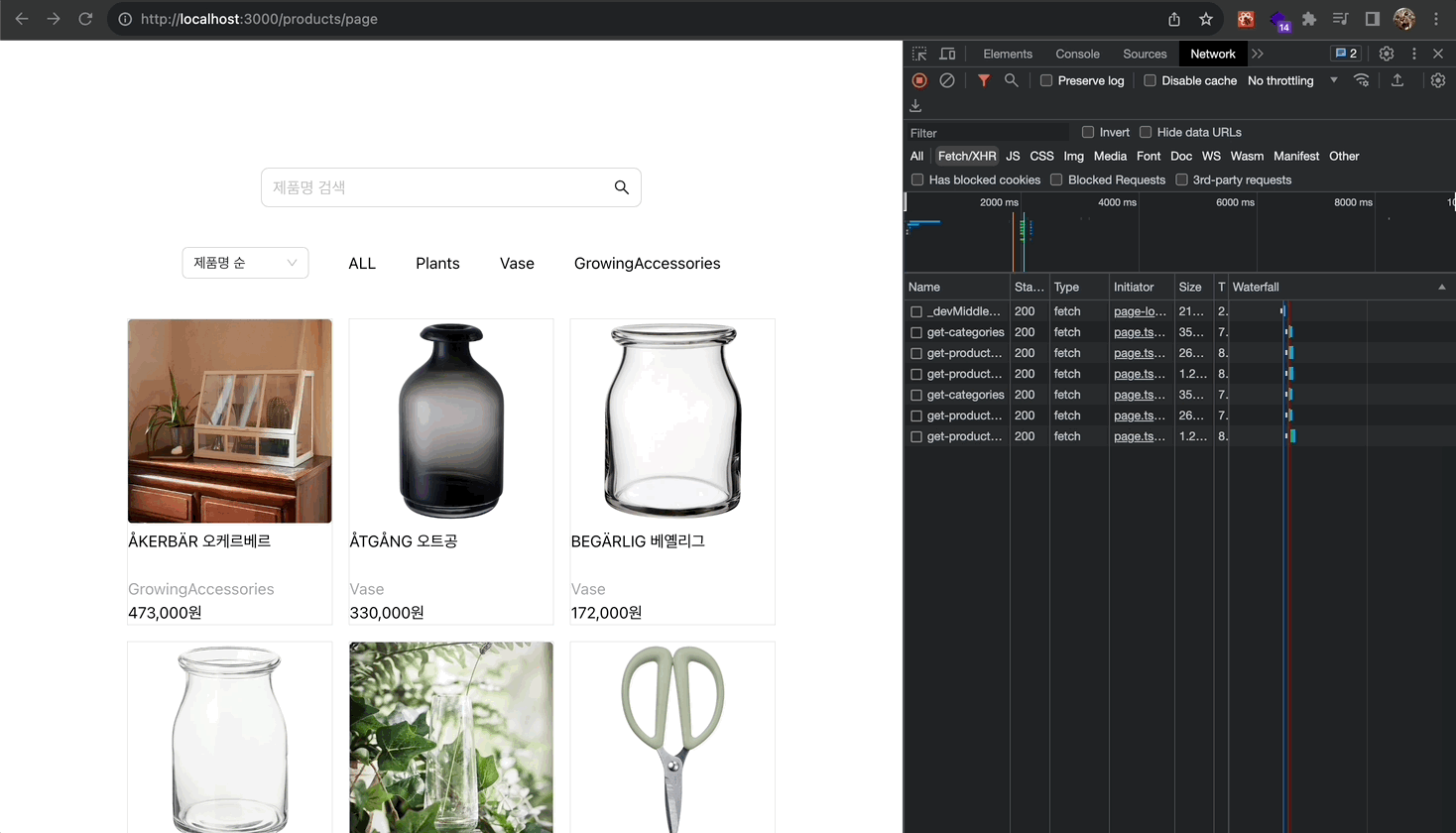
Task: Open the 제품명 순 sort dropdown
Action: (245, 263)
